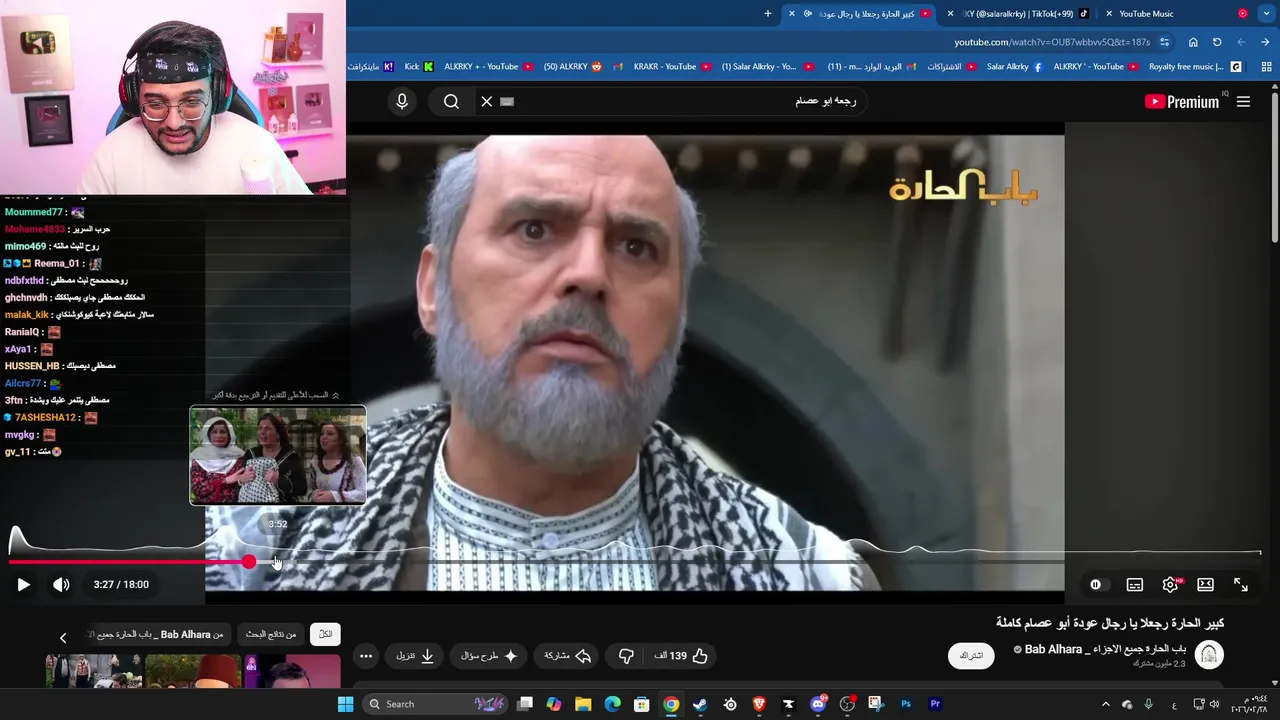Viewport: 1280px width, 720px height.
Task: Click the اشتراك subscribe button
Action: click(971, 656)
